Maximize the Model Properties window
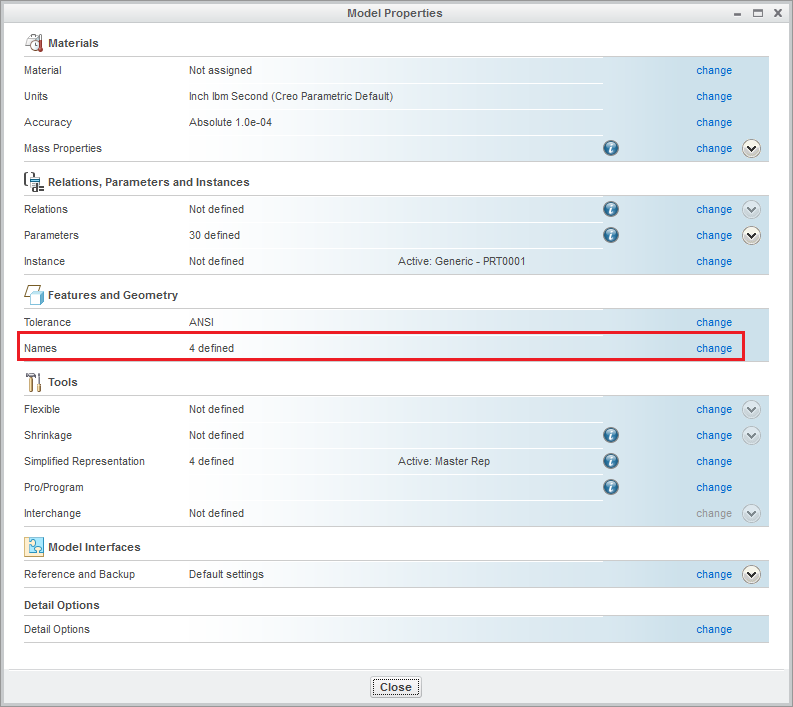The width and height of the screenshot is (793, 707). tap(758, 13)
